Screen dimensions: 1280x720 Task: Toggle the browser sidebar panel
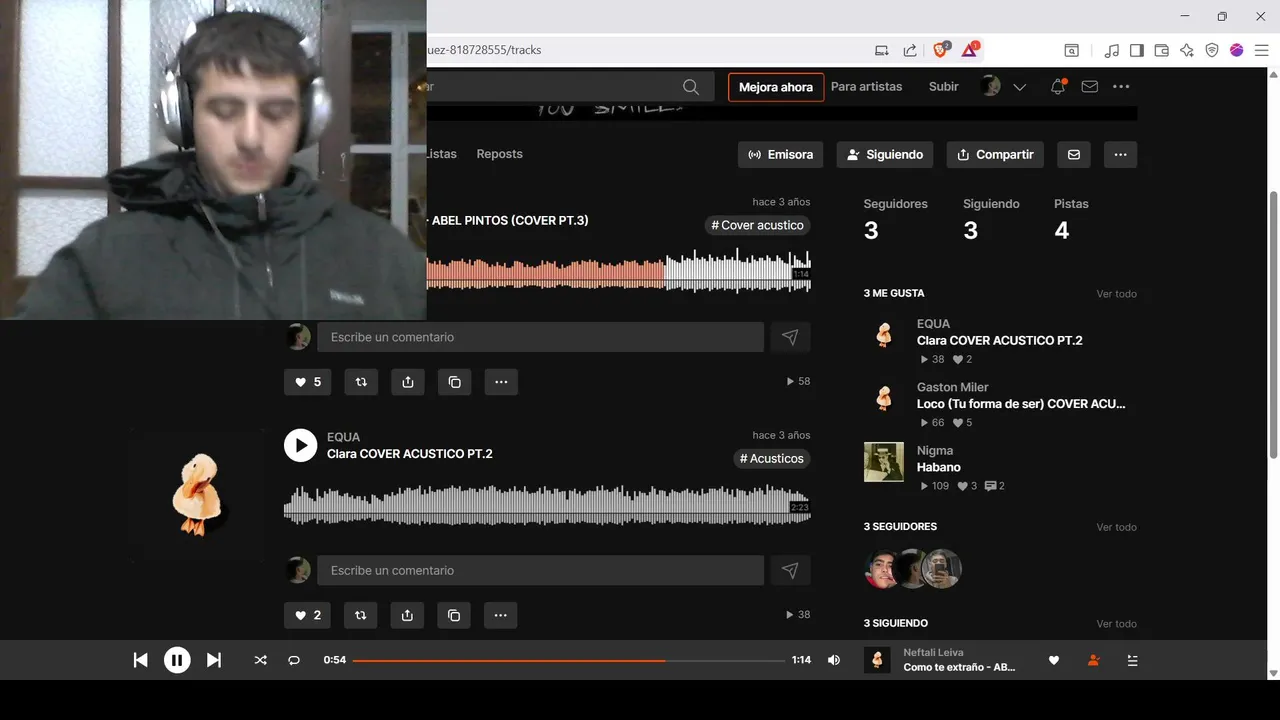[1136, 50]
